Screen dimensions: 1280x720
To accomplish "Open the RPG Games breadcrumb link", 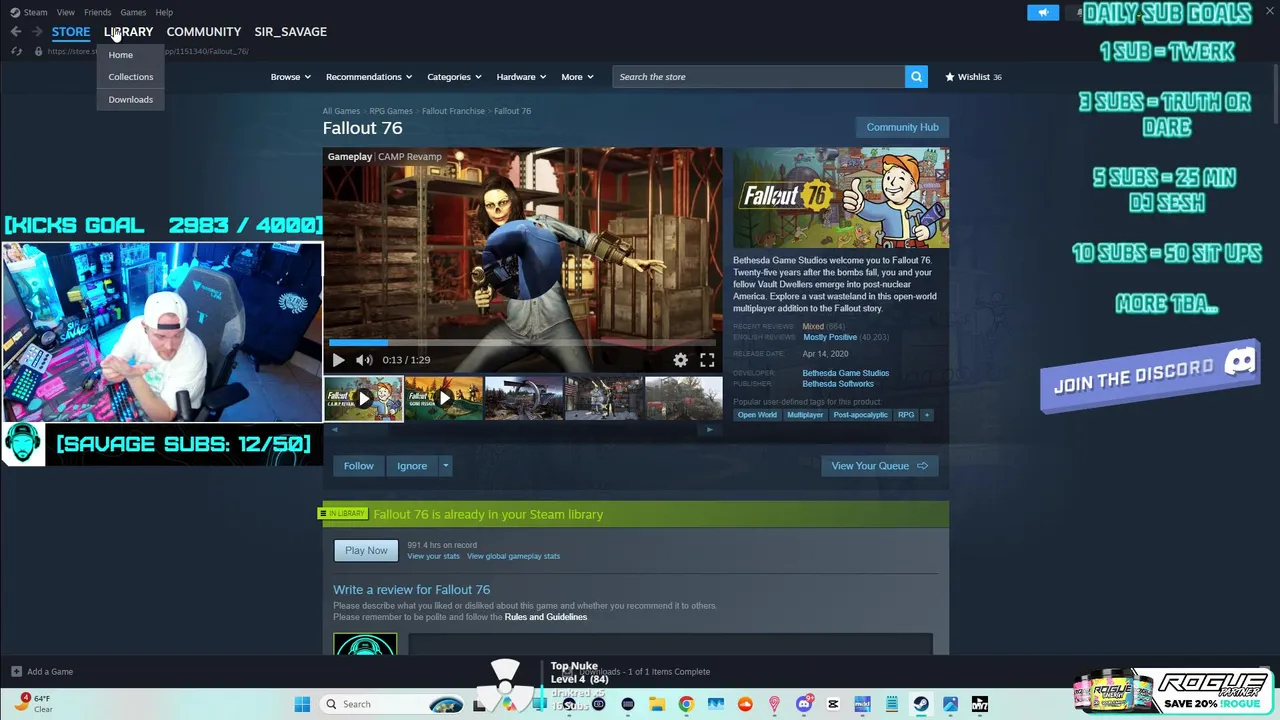I will pyautogui.click(x=391, y=111).
